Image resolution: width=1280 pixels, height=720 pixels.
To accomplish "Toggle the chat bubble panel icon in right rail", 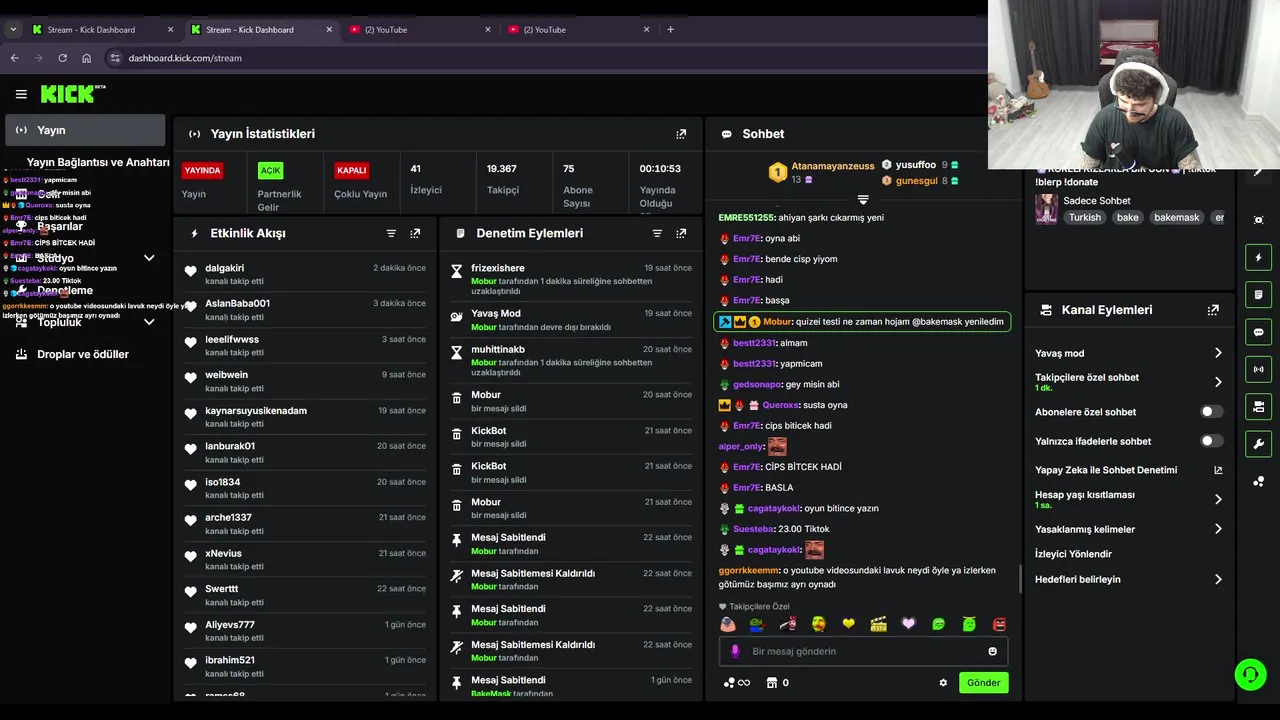I will point(1258,332).
